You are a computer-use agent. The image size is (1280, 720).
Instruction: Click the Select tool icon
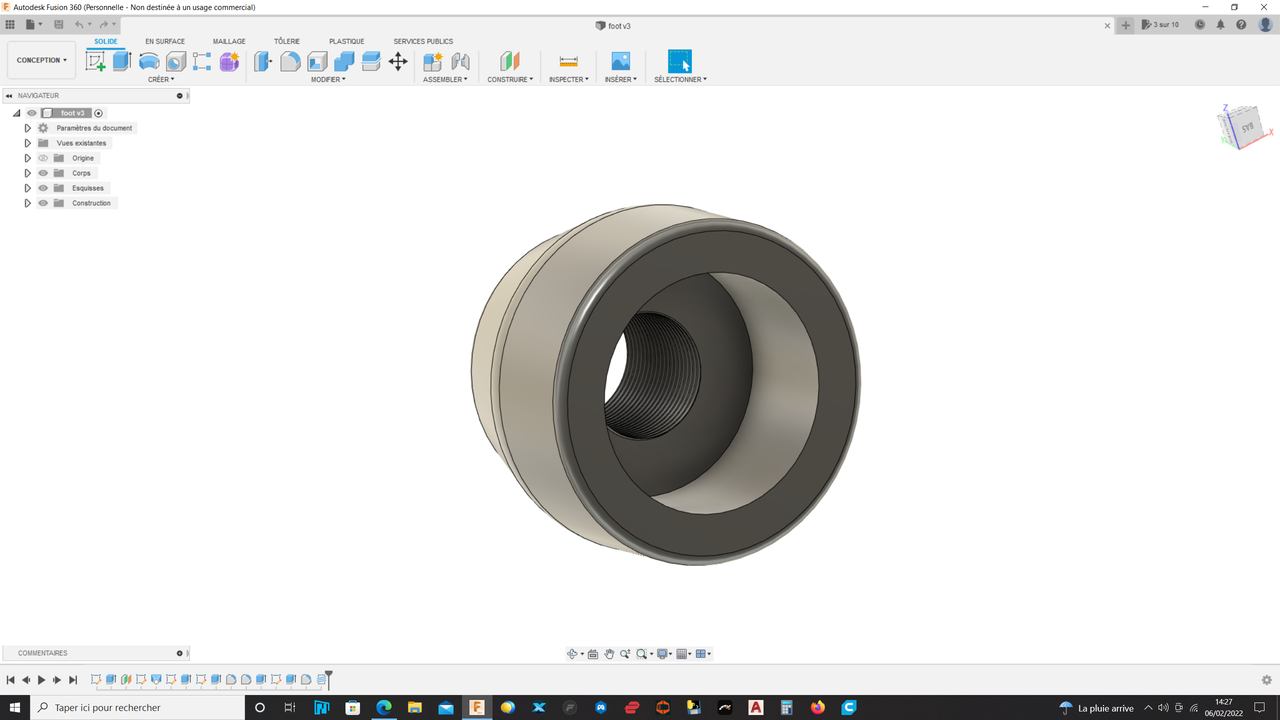click(680, 61)
